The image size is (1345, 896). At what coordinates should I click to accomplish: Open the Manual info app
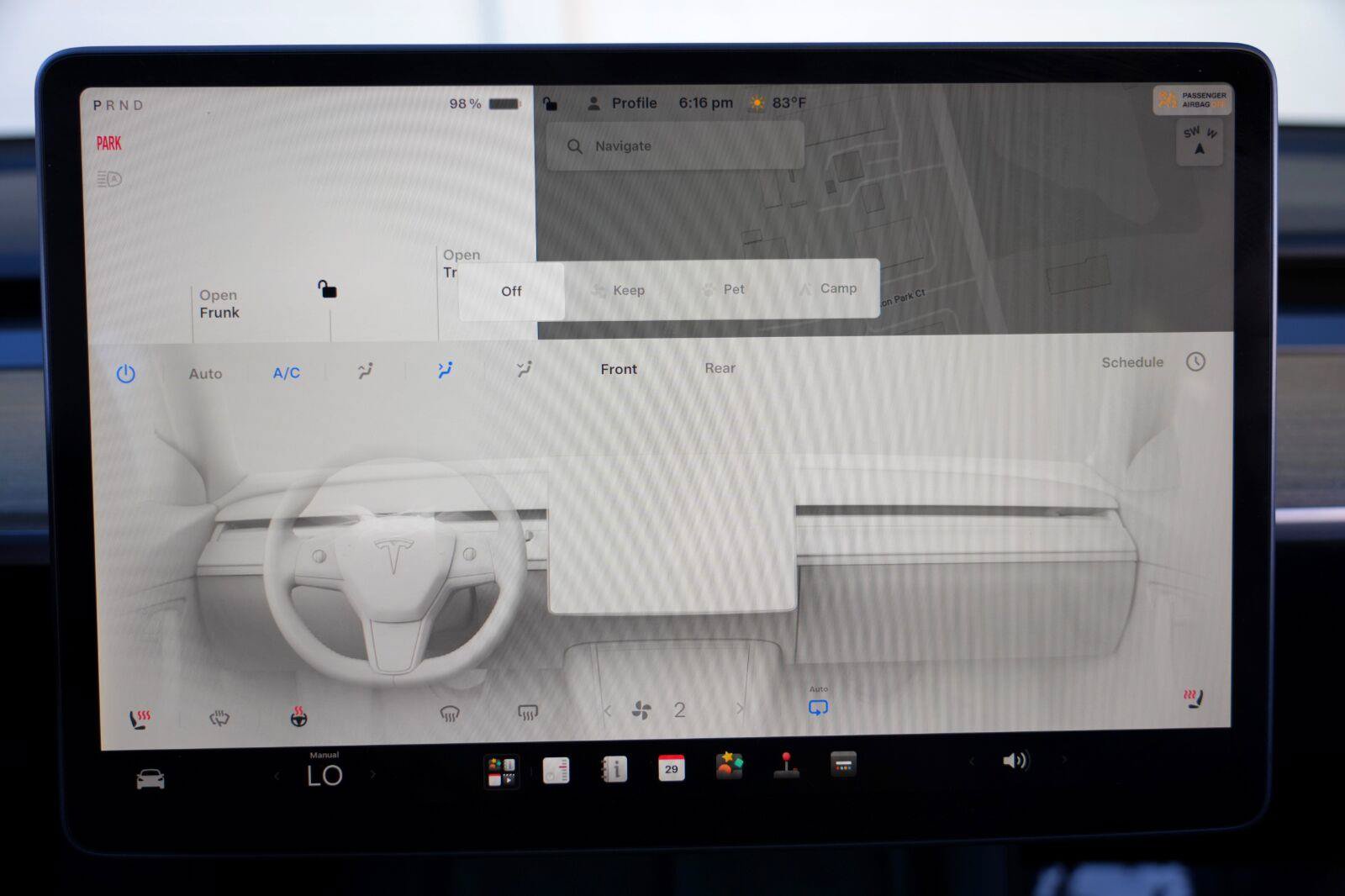(614, 769)
